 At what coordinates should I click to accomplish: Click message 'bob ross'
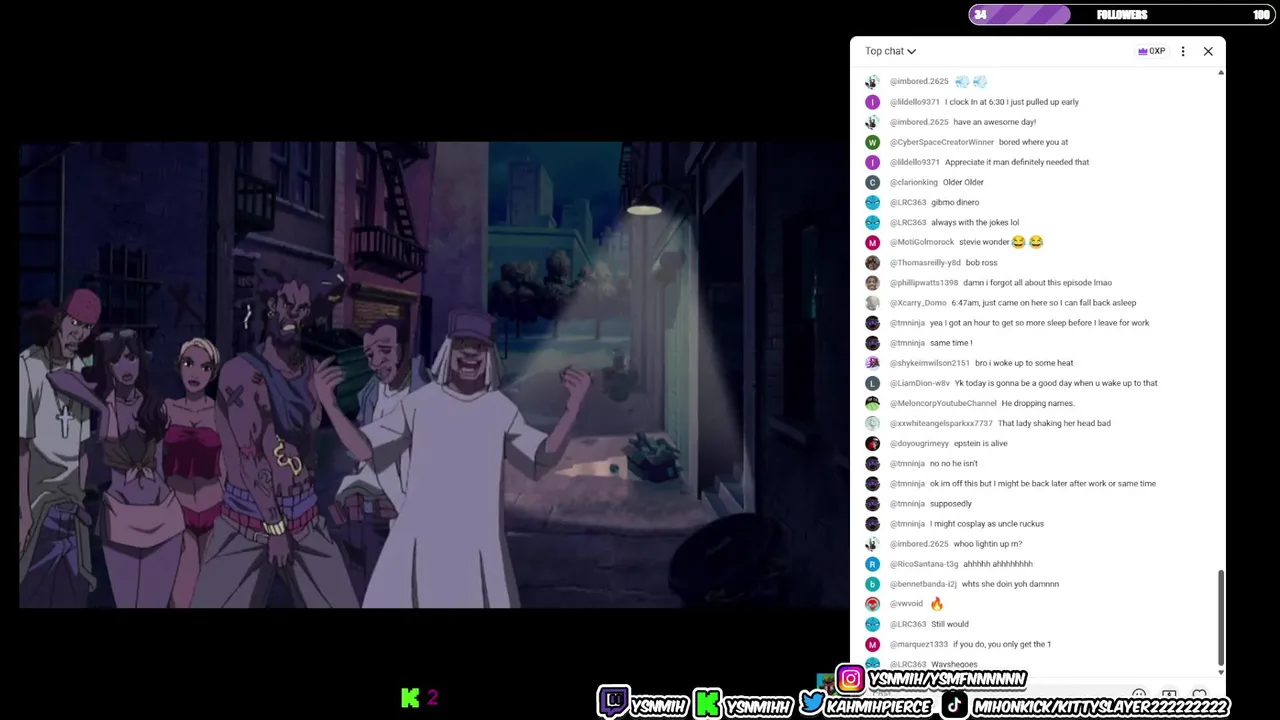pos(981,263)
